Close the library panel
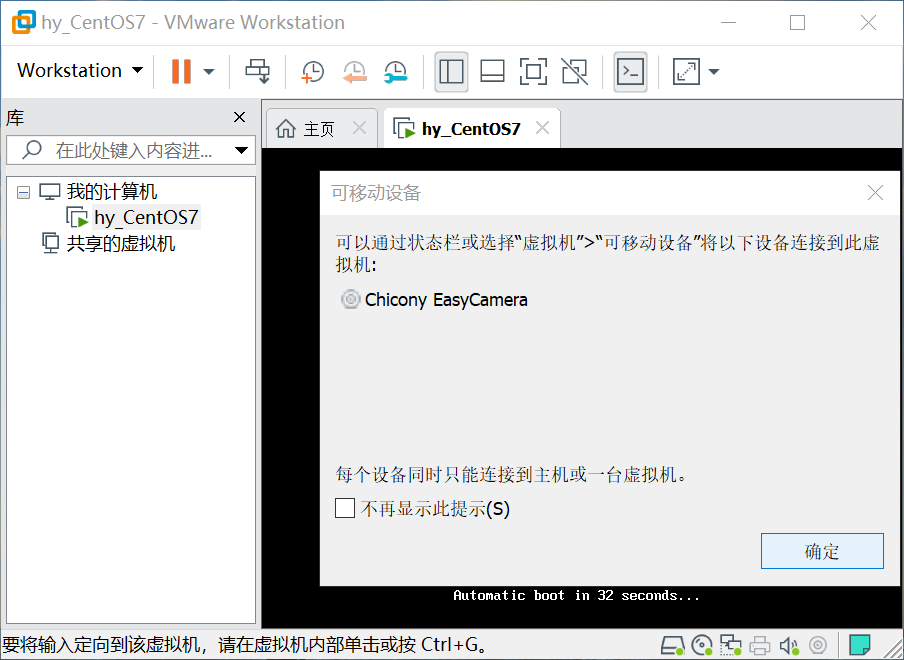This screenshot has width=904, height=660. pyautogui.click(x=239, y=117)
